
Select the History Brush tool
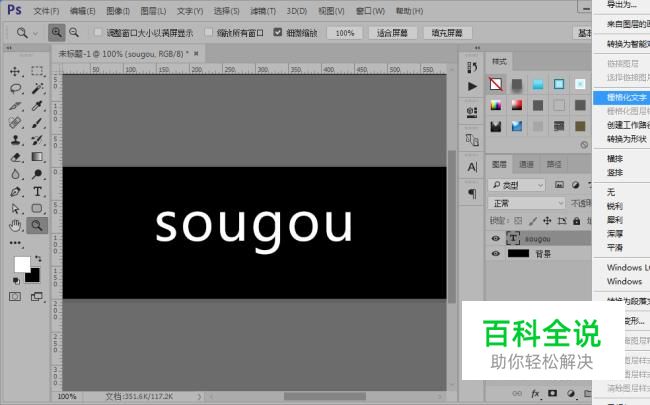tap(37, 140)
